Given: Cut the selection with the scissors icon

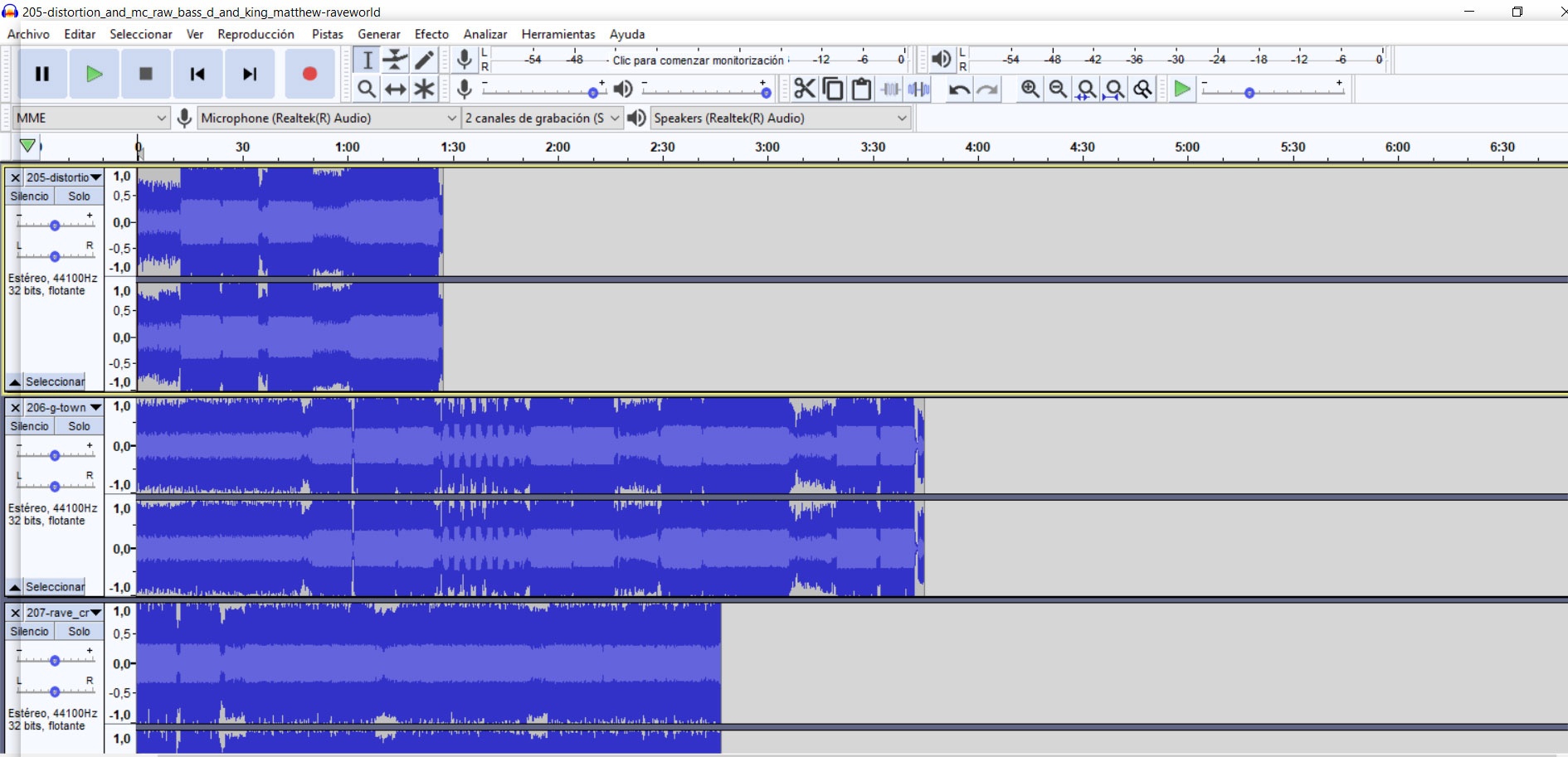Looking at the screenshot, I should pos(804,89).
